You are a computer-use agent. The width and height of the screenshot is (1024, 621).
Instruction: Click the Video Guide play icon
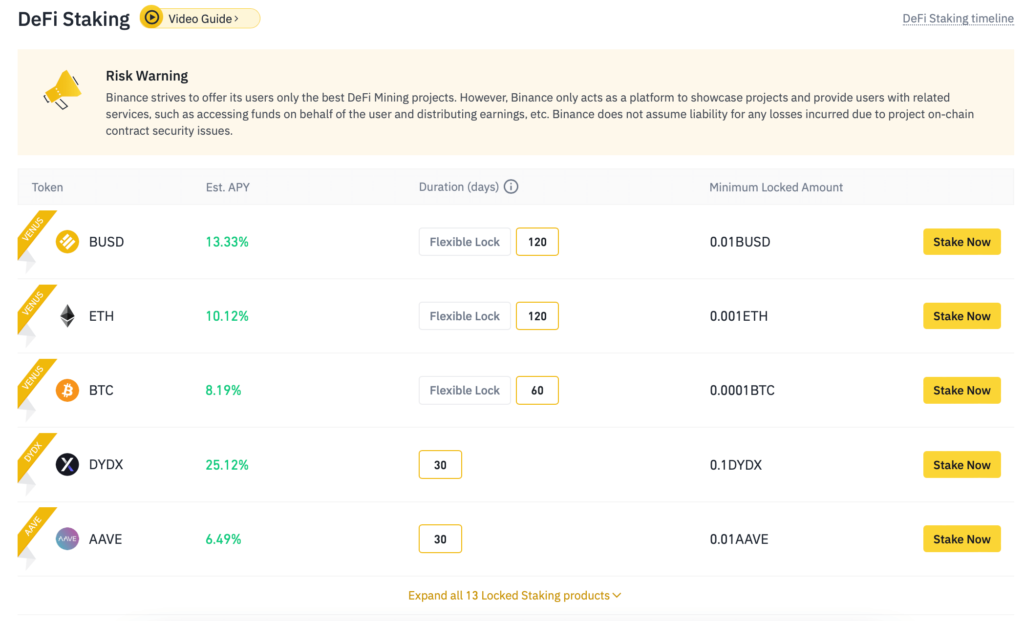(152, 18)
